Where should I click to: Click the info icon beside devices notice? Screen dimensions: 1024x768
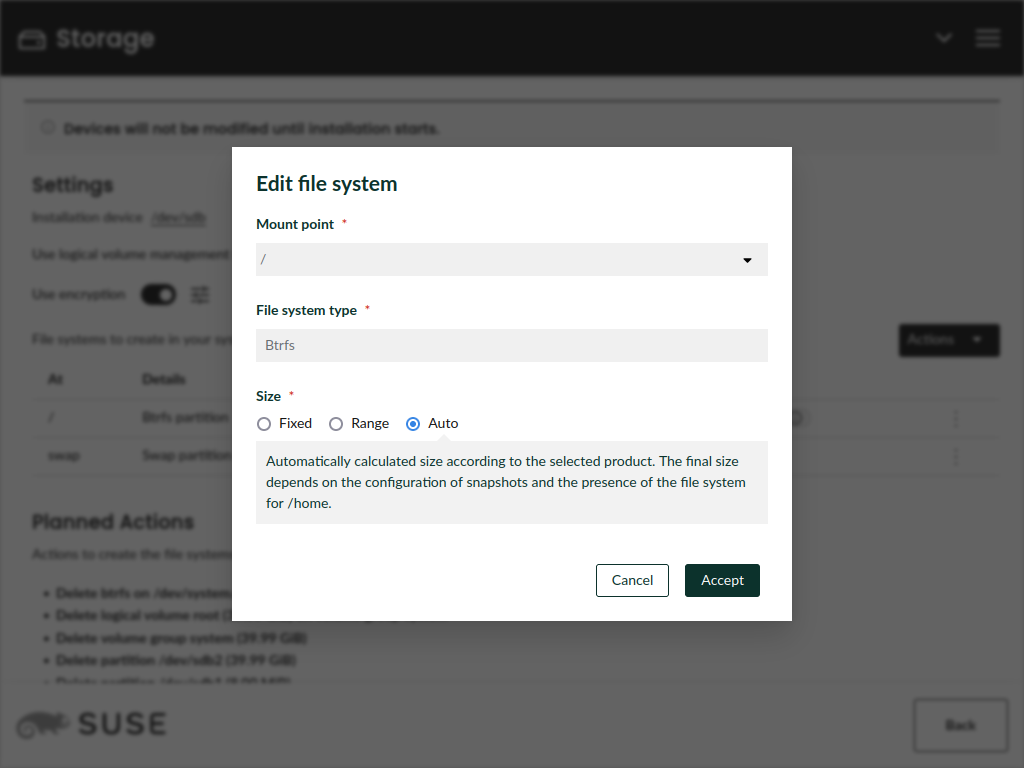click(x=47, y=128)
